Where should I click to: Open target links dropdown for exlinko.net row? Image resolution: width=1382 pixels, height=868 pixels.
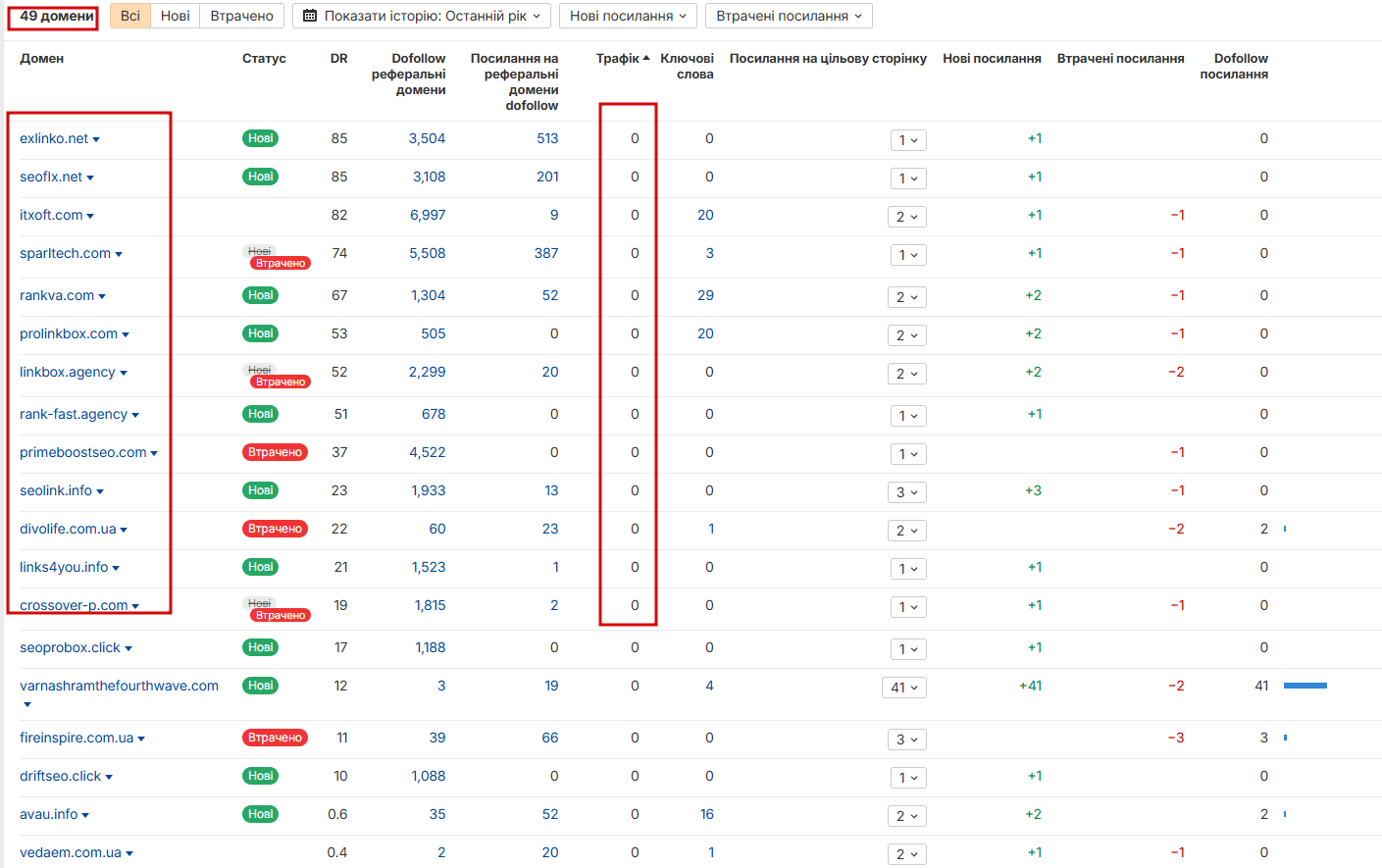click(x=908, y=140)
